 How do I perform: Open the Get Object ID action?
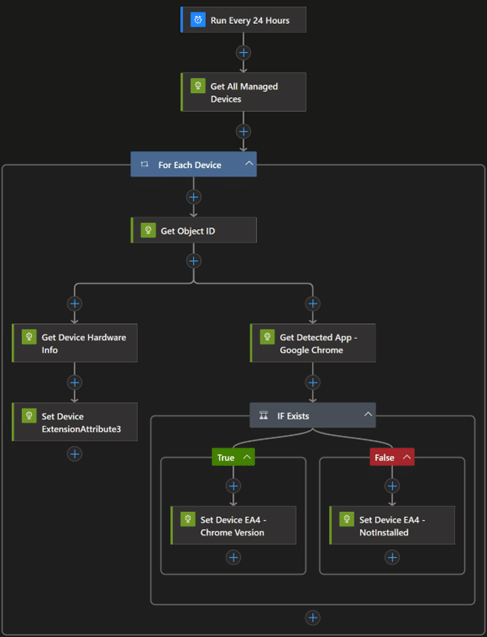(194, 230)
